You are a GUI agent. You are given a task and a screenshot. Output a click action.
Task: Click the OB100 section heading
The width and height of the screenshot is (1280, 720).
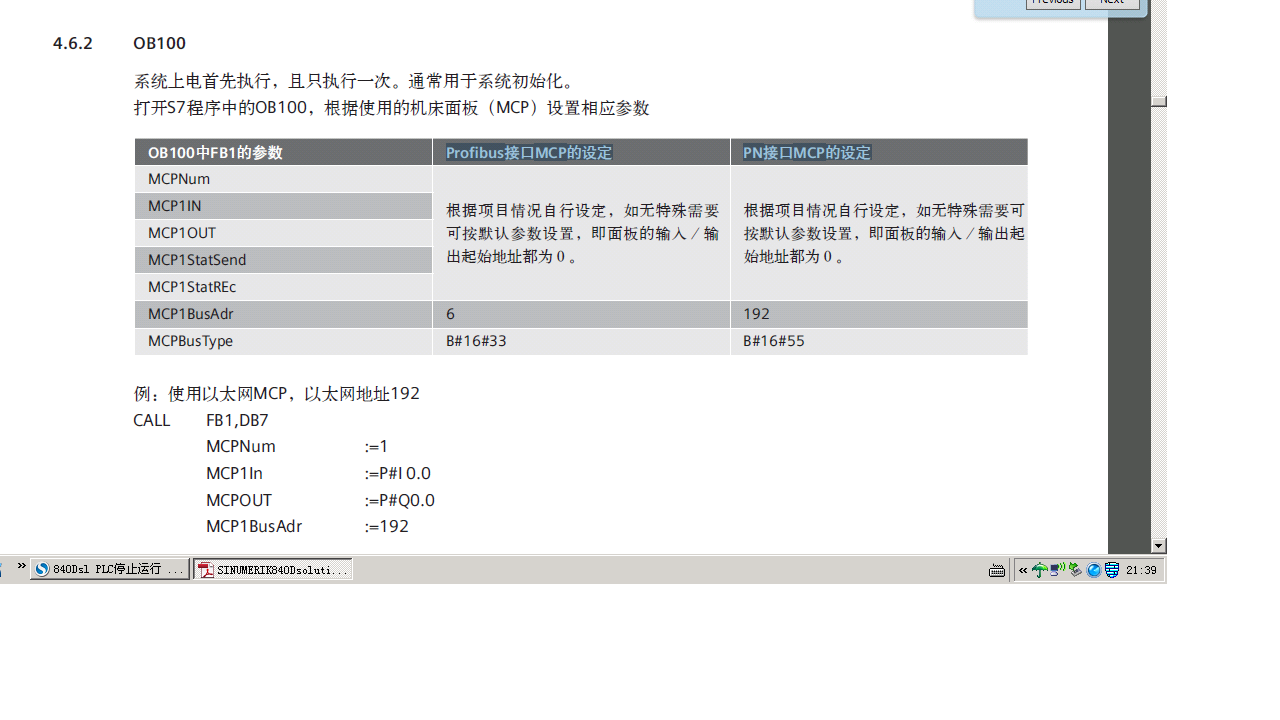tap(159, 43)
